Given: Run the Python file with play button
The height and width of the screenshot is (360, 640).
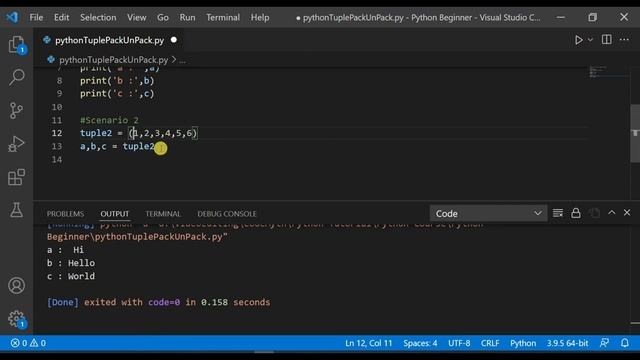Looking at the screenshot, I should click(x=578, y=40).
